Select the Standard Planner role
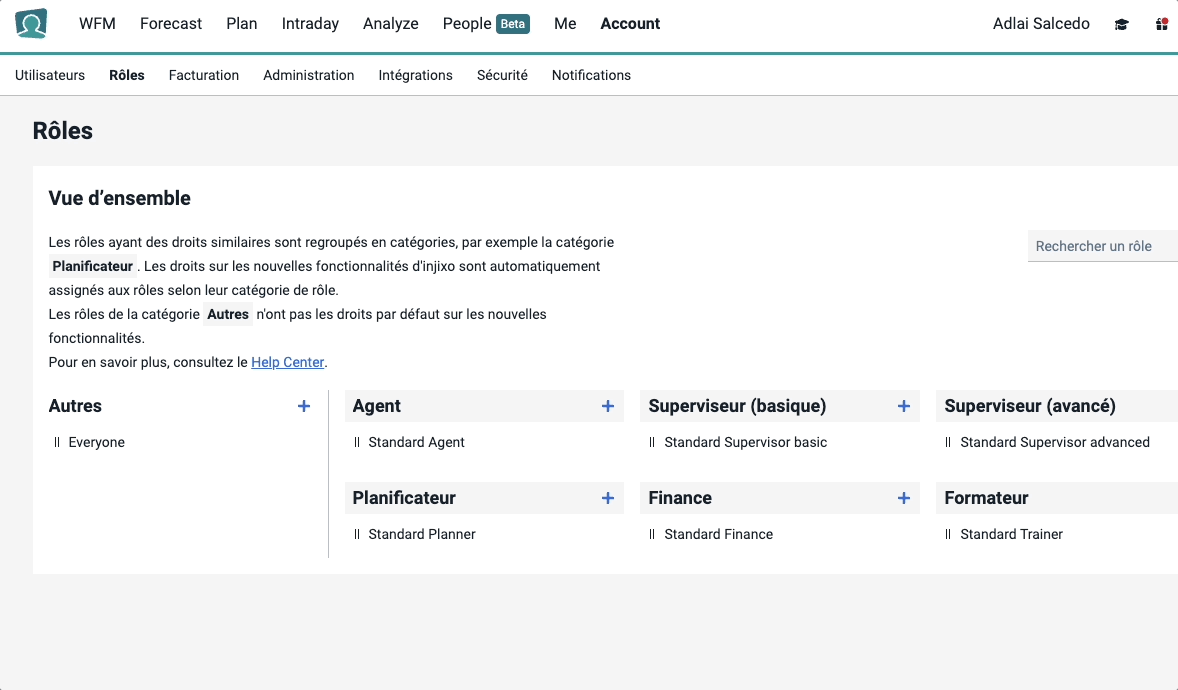The width and height of the screenshot is (1178, 690). (422, 534)
